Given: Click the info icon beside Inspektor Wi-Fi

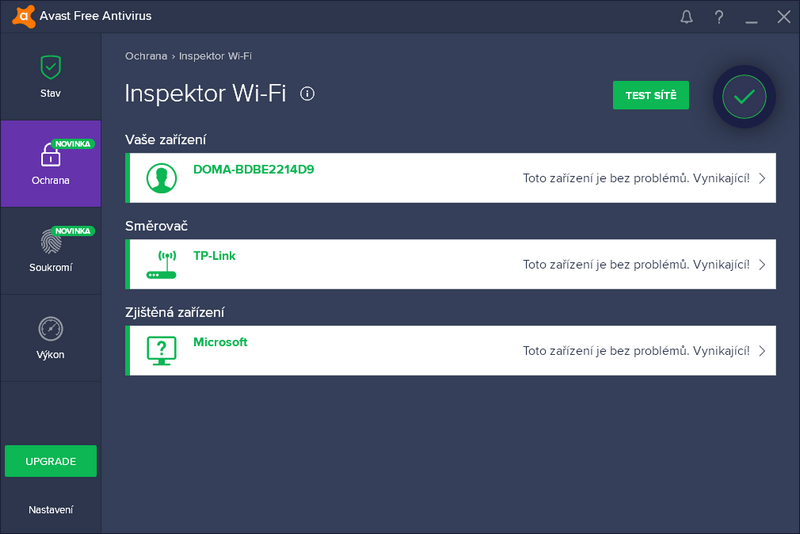Looking at the screenshot, I should click(x=307, y=94).
